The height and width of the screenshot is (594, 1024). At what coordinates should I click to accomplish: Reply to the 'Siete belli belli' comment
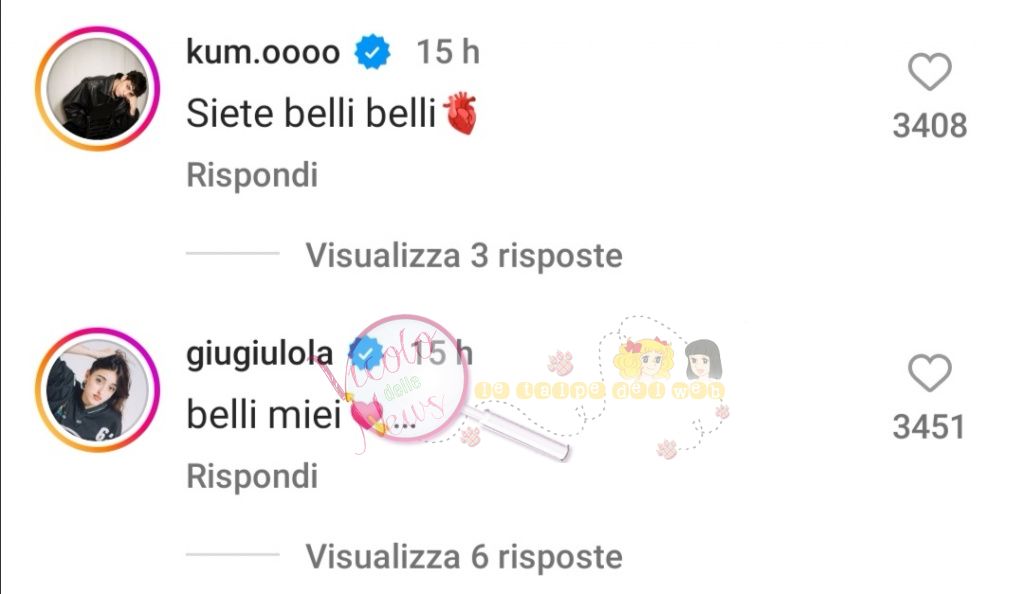tap(252, 175)
